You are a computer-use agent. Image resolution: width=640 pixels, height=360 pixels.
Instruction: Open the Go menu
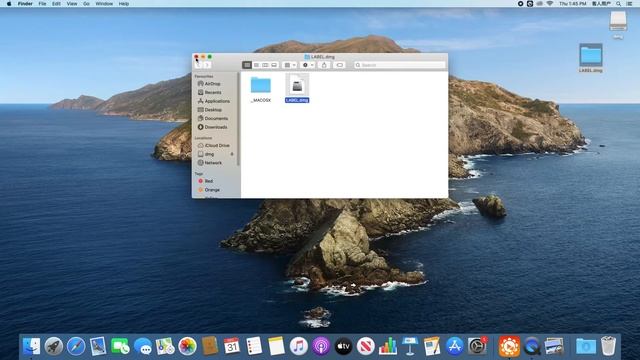pos(86,4)
